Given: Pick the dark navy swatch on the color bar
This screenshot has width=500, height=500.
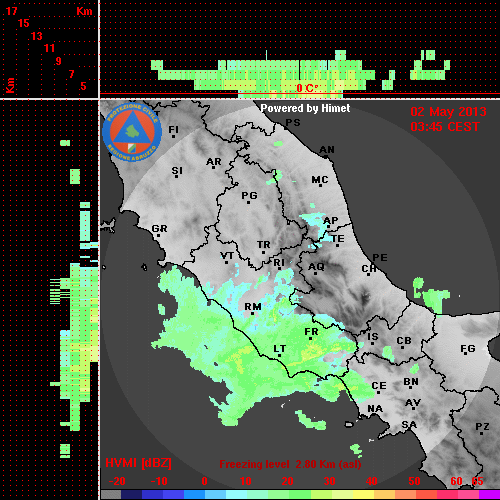Looking at the screenshot, I should tap(132, 495).
